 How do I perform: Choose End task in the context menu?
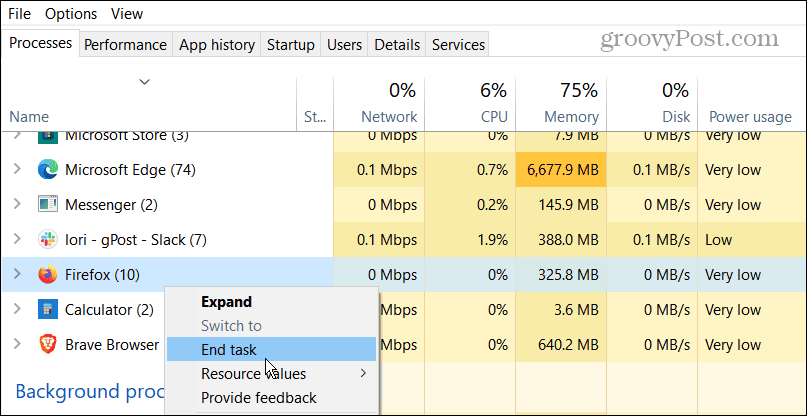[272, 350]
